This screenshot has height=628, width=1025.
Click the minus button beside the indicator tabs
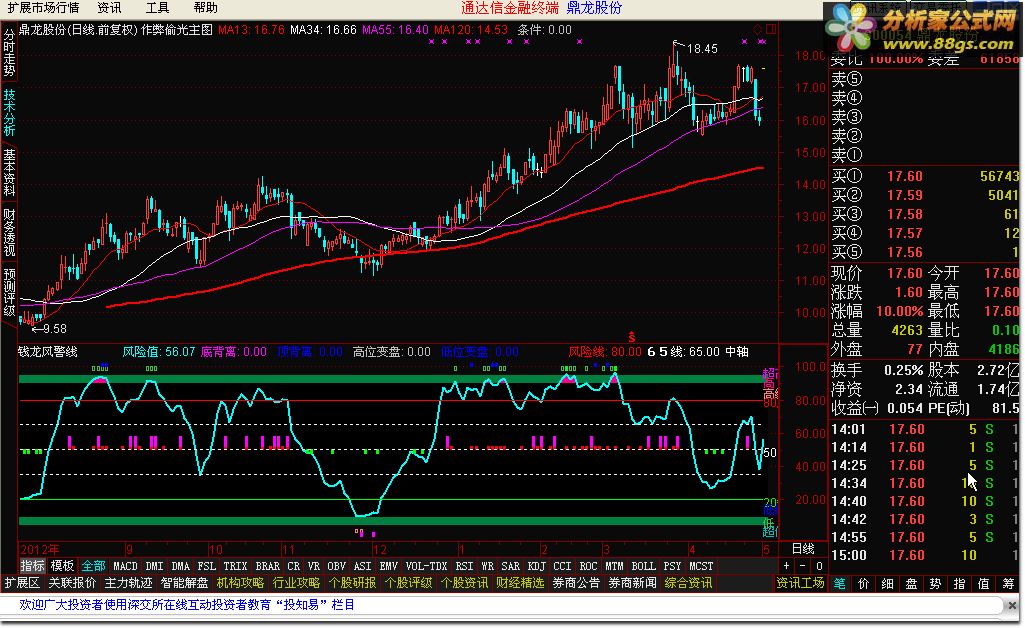803,566
